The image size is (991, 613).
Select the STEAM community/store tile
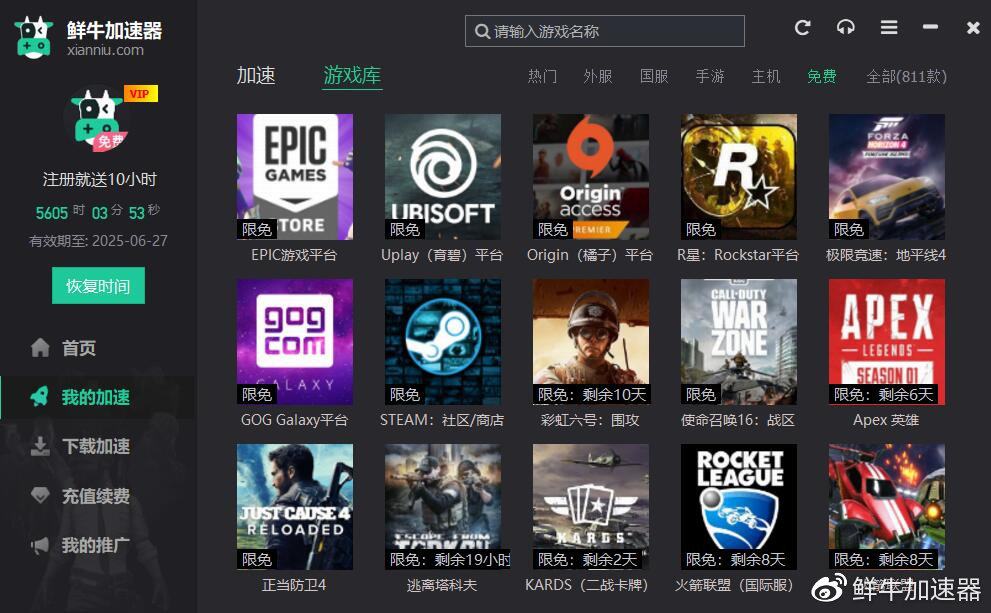coord(443,342)
